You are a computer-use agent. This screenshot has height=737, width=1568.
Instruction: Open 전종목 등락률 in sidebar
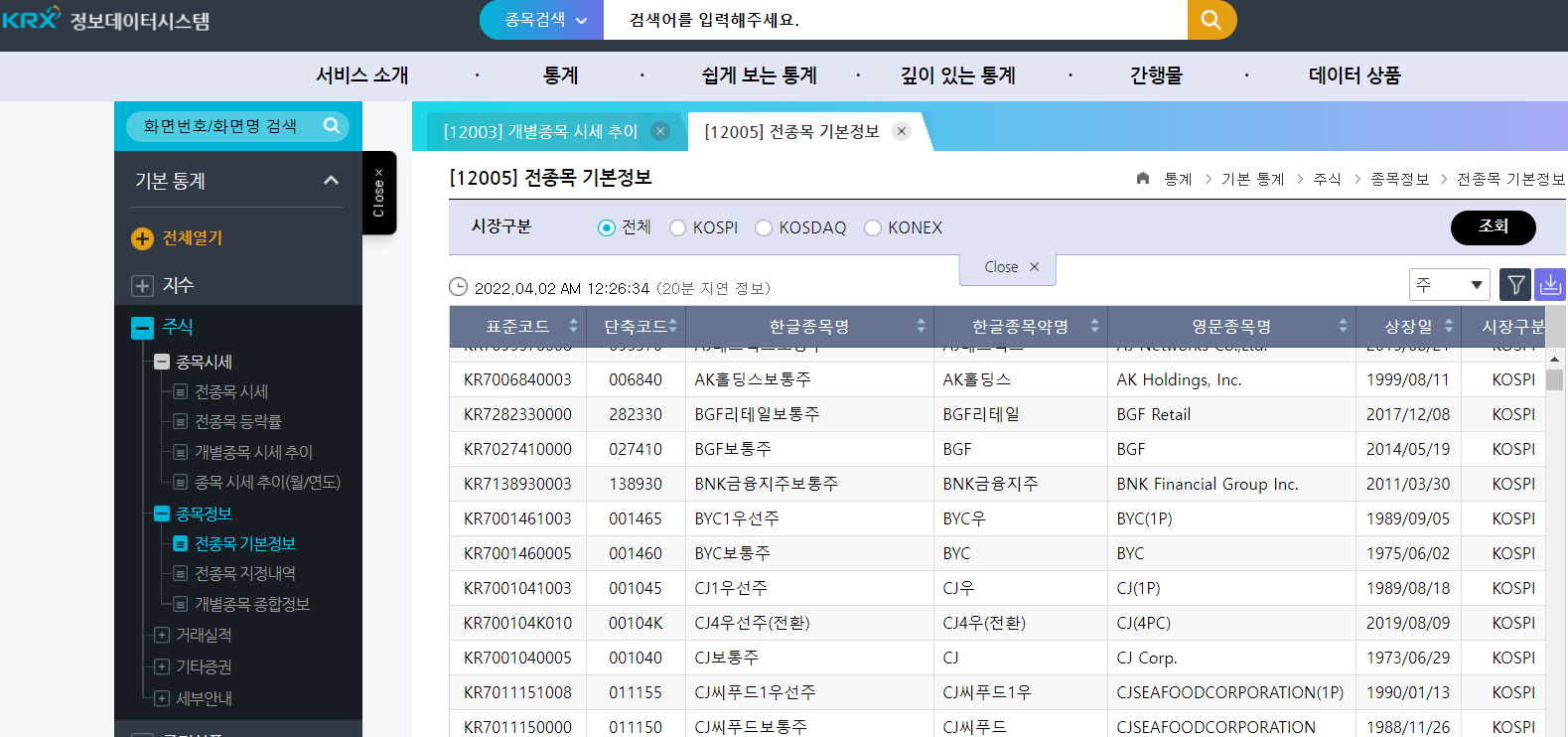point(238,422)
